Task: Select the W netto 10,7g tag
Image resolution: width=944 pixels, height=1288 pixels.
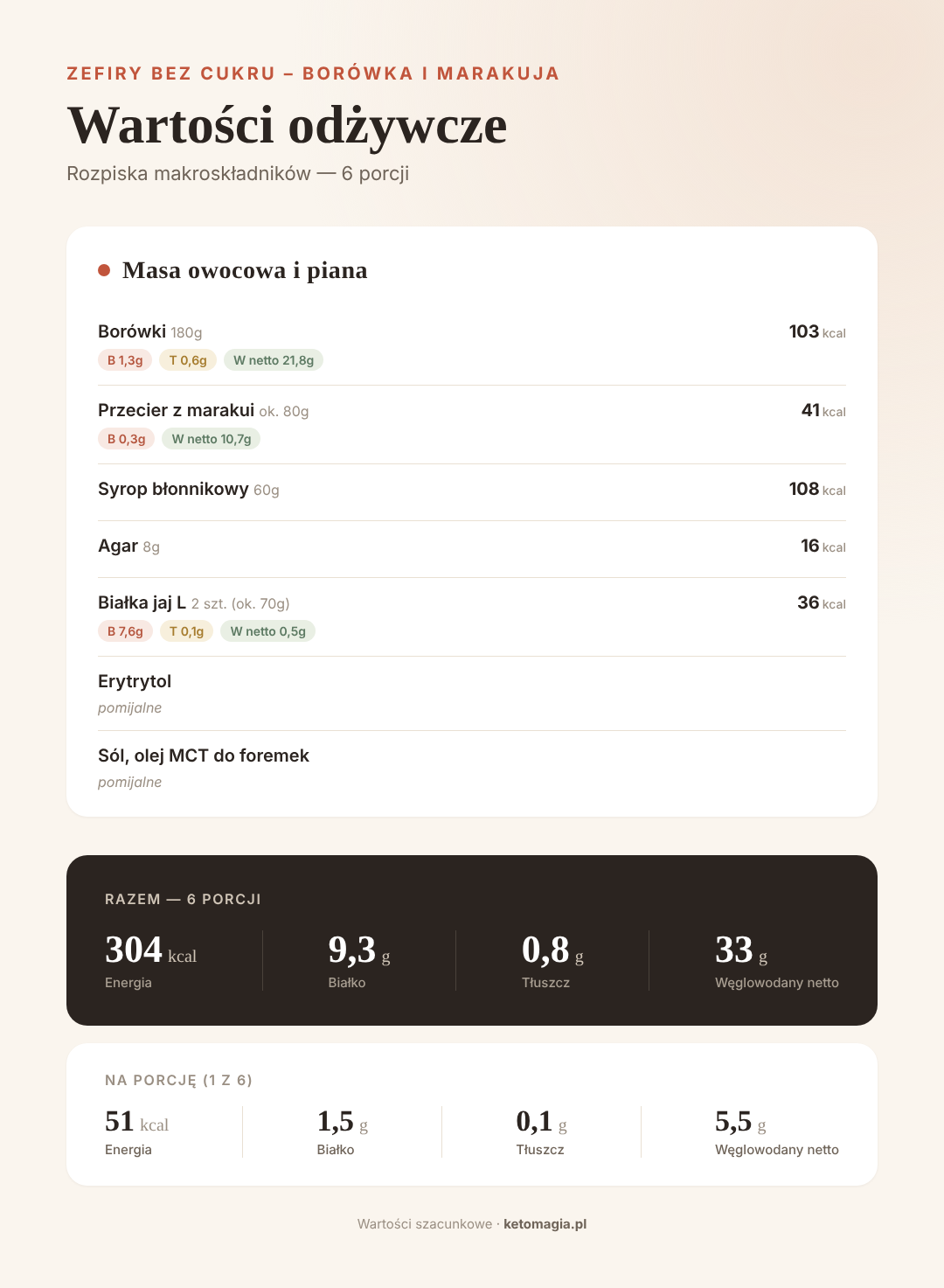Action: tap(212, 439)
